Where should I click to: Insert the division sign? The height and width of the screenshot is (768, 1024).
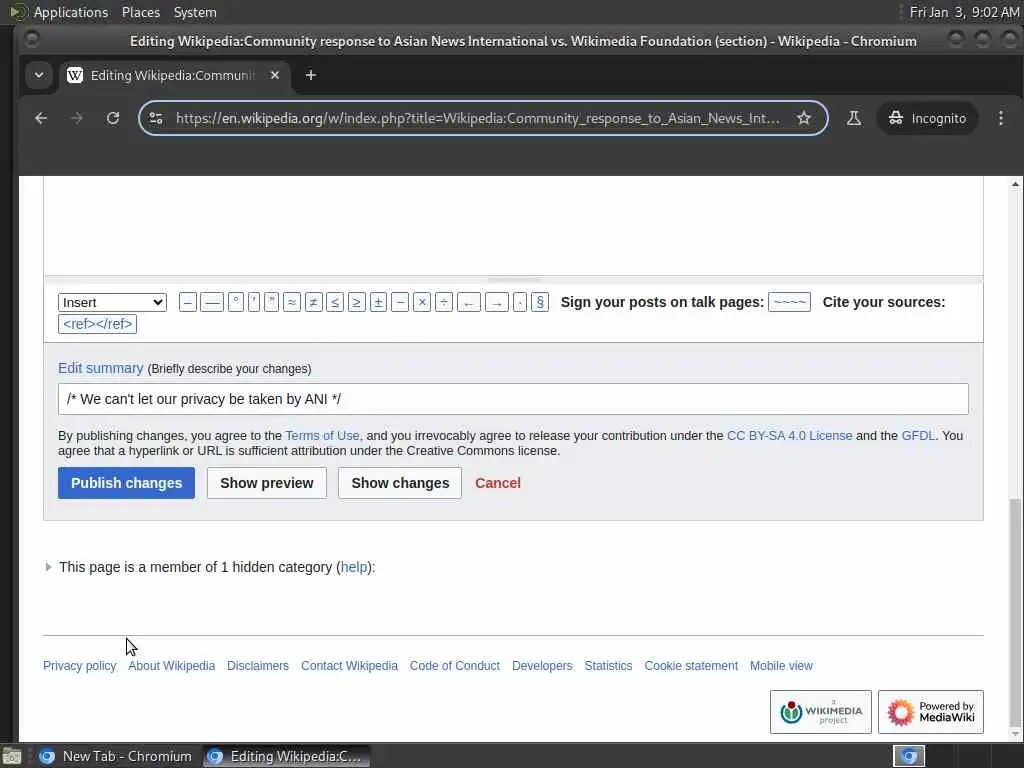pos(443,302)
